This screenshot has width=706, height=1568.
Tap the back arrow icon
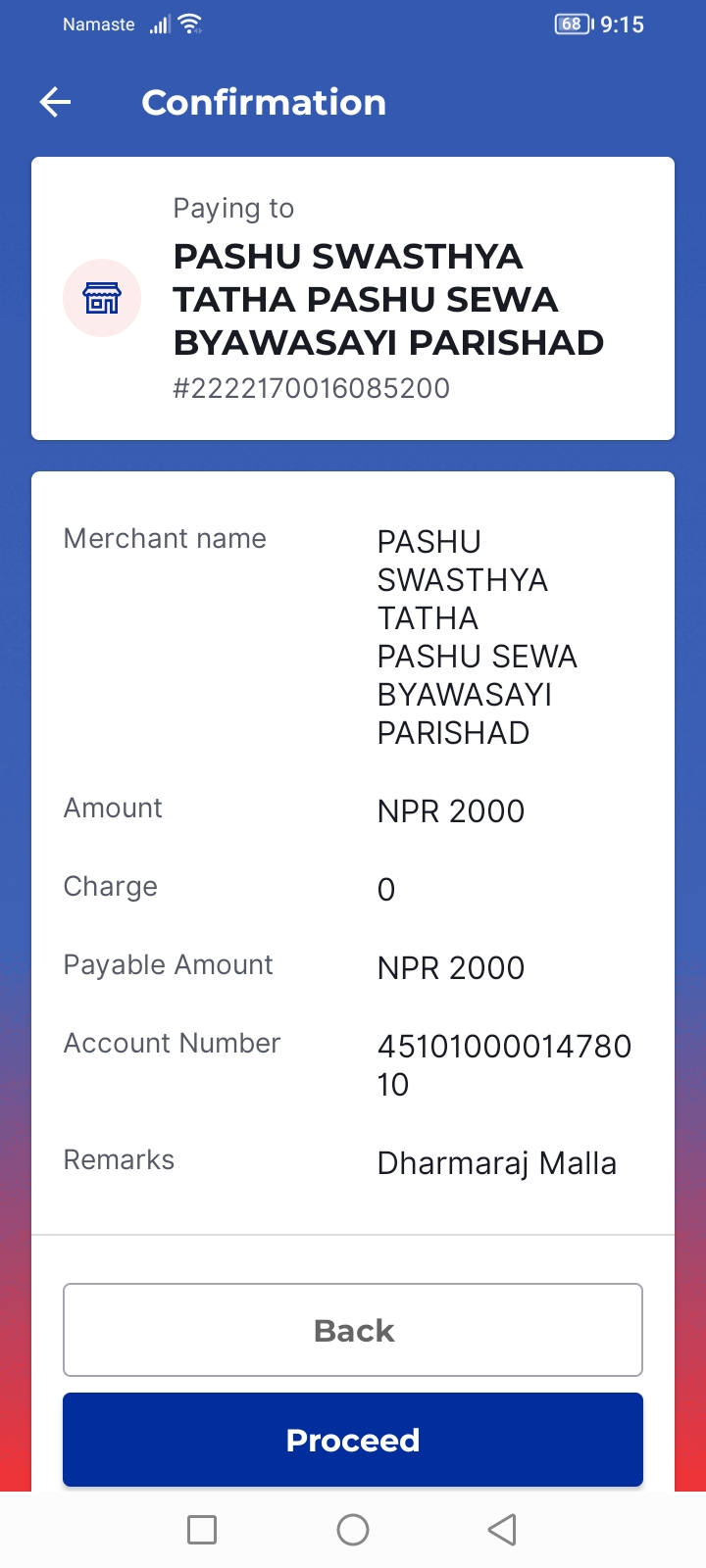coord(55,102)
